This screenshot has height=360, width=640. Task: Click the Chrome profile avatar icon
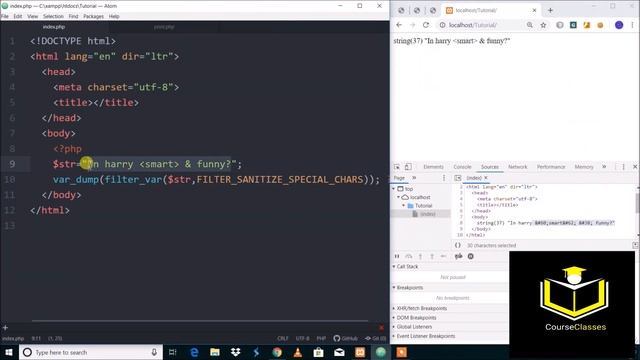pos(619,25)
